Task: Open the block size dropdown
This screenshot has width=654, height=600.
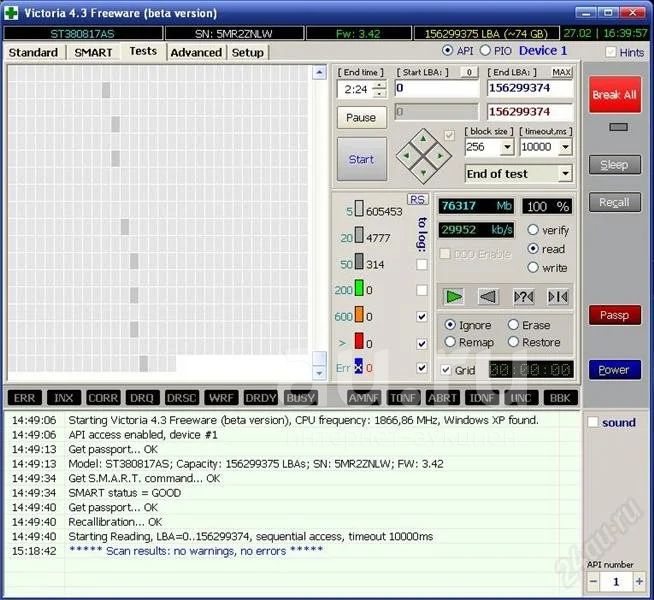Action: pyautogui.click(x=507, y=147)
